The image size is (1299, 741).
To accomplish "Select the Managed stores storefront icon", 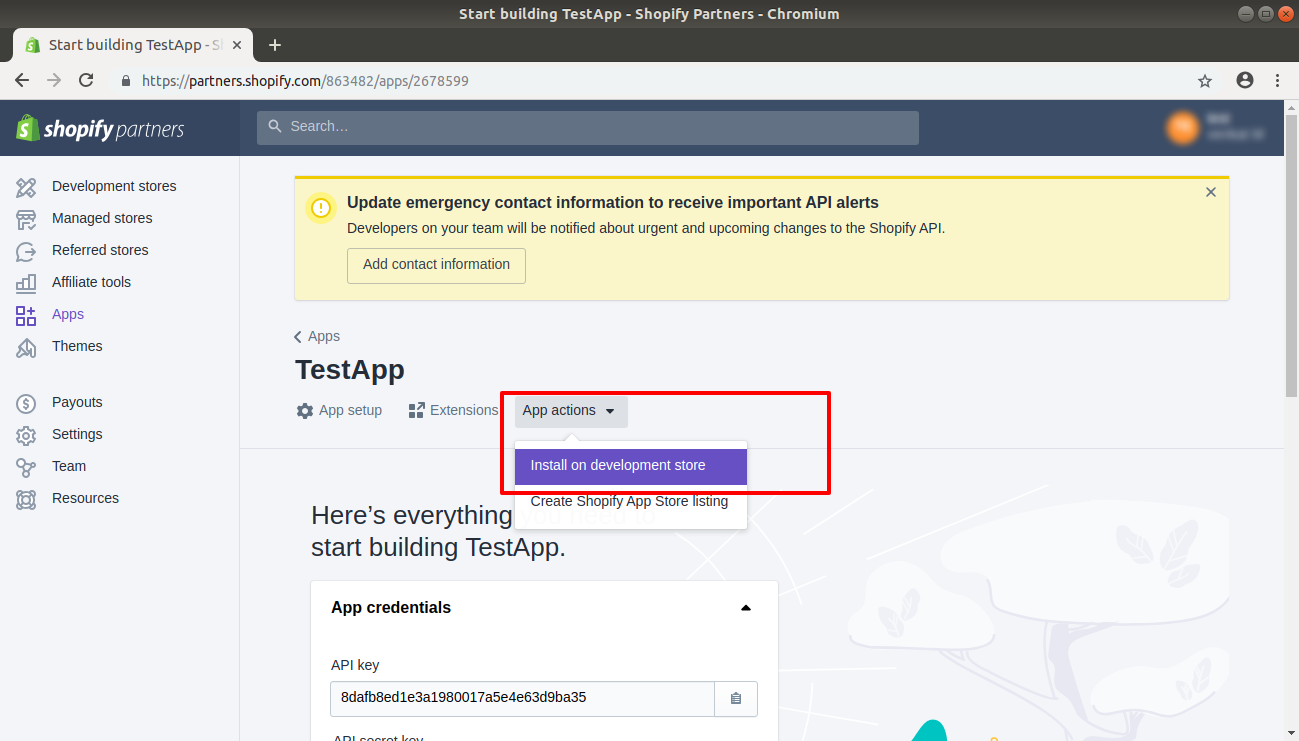I will pyautogui.click(x=26, y=219).
